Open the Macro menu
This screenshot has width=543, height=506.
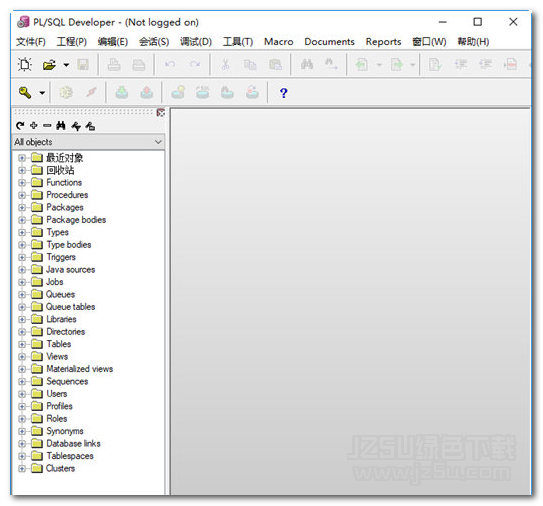click(x=278, y=42)
